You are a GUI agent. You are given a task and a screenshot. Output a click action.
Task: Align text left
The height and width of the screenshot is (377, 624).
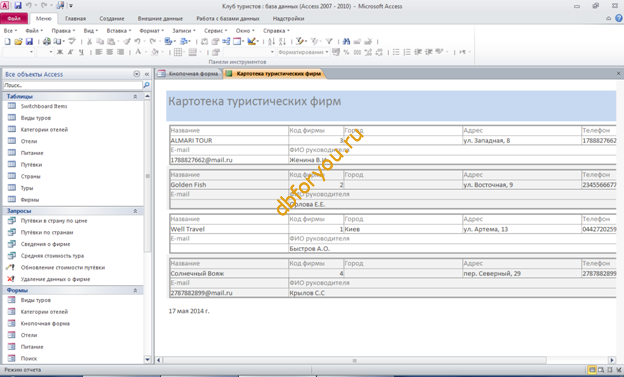[x=99, y=52]
